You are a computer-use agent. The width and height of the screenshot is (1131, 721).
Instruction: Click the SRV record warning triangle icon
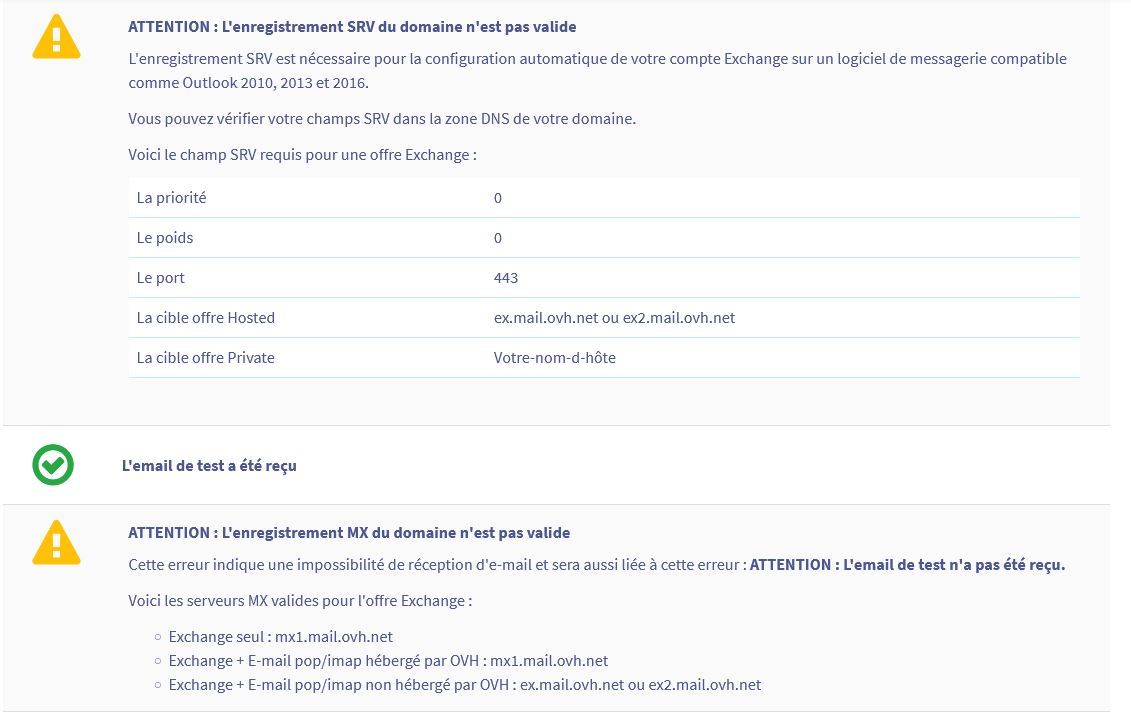coord(56,37)
